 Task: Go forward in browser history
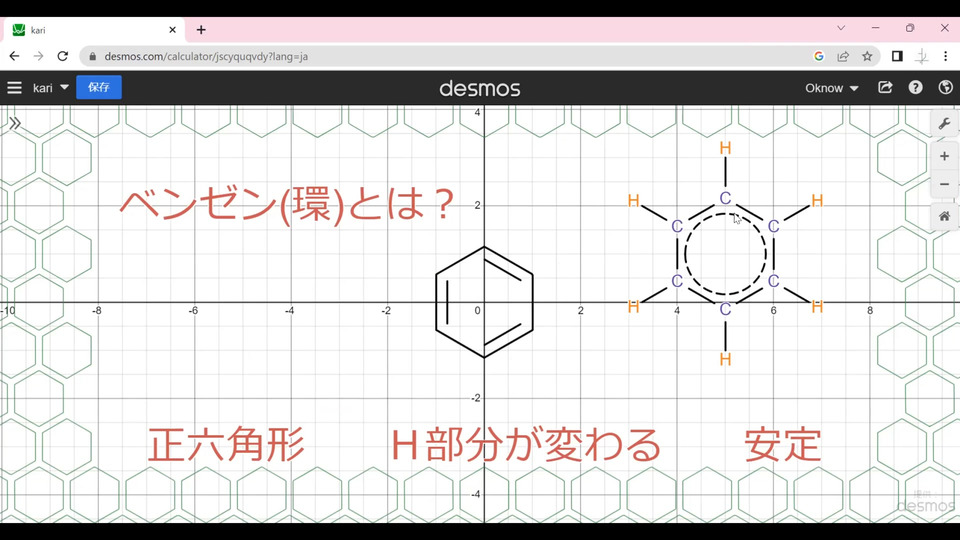tap(38, 56)
